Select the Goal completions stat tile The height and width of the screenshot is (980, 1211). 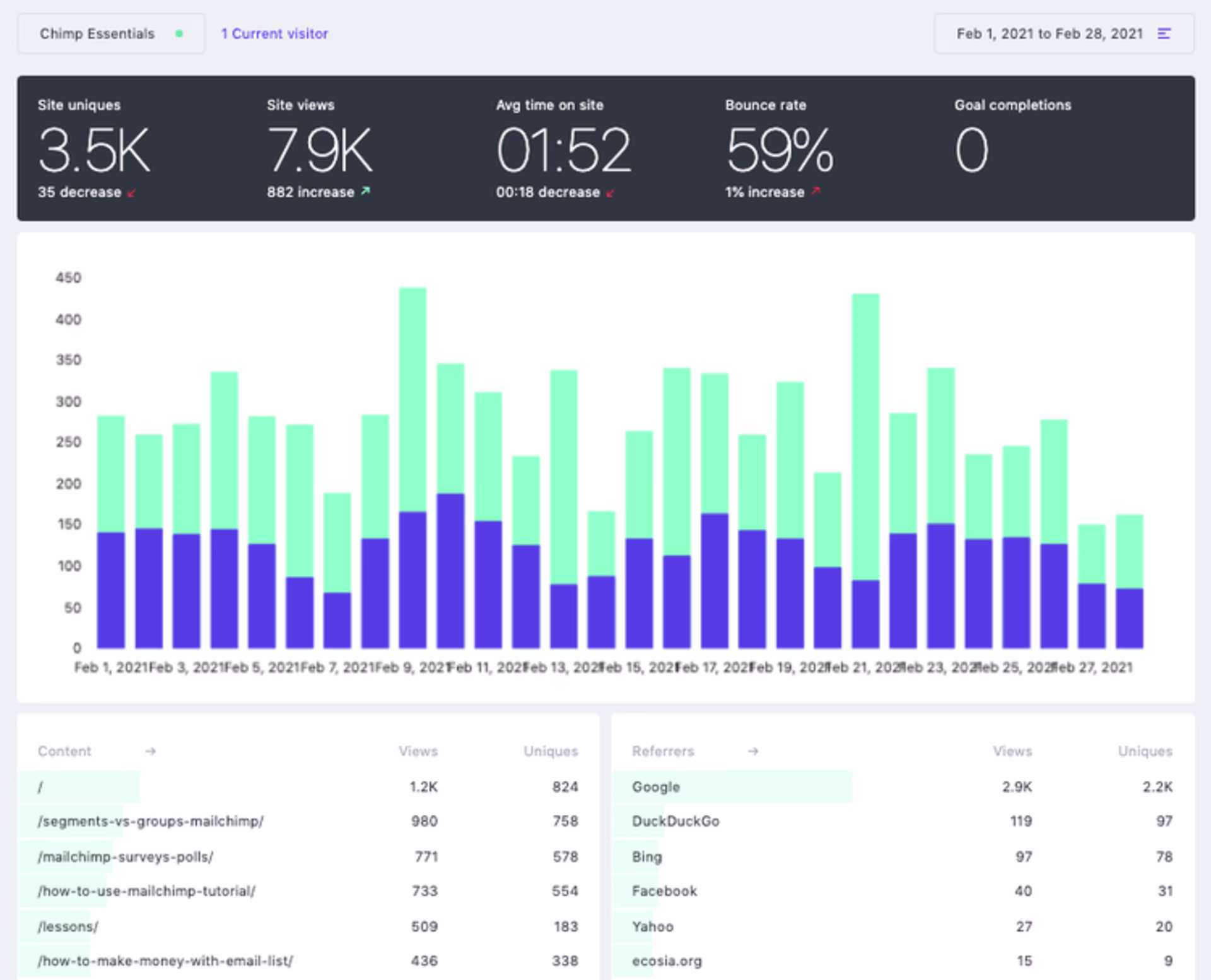(1012, 149)
